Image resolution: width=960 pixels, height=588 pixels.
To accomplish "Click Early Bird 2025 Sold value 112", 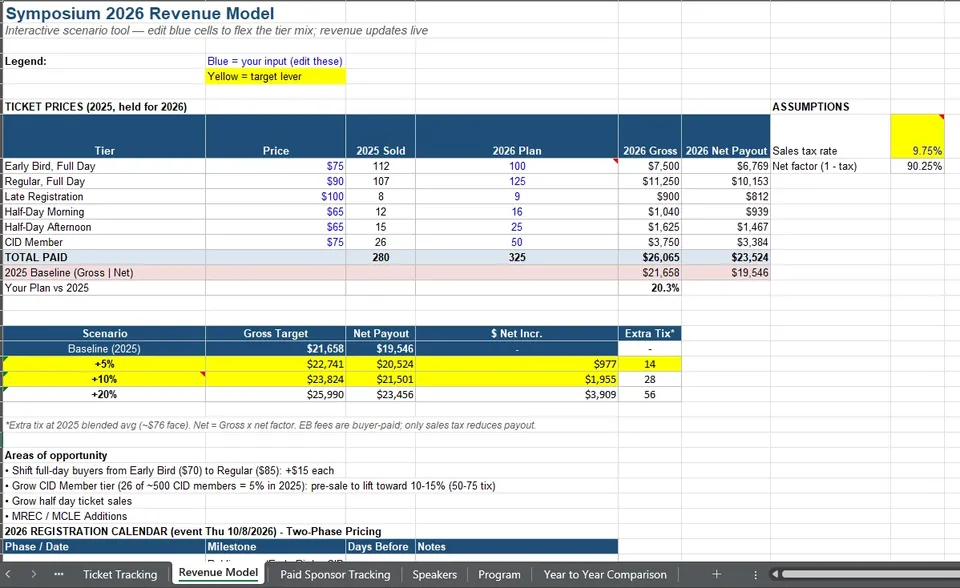I will pyautogui.click(x=380, y=166).
